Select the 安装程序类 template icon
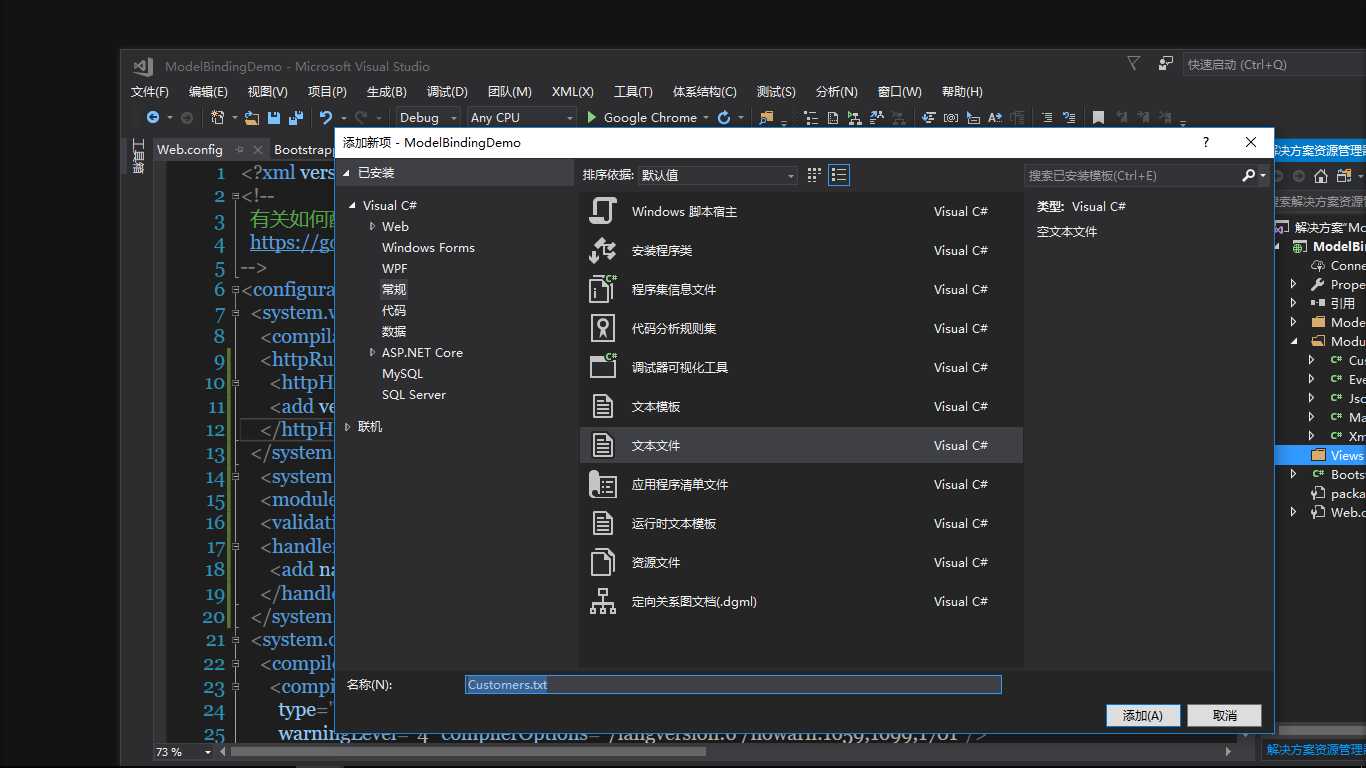Screen dimensions: 1366x768 (x=603, y=250)
